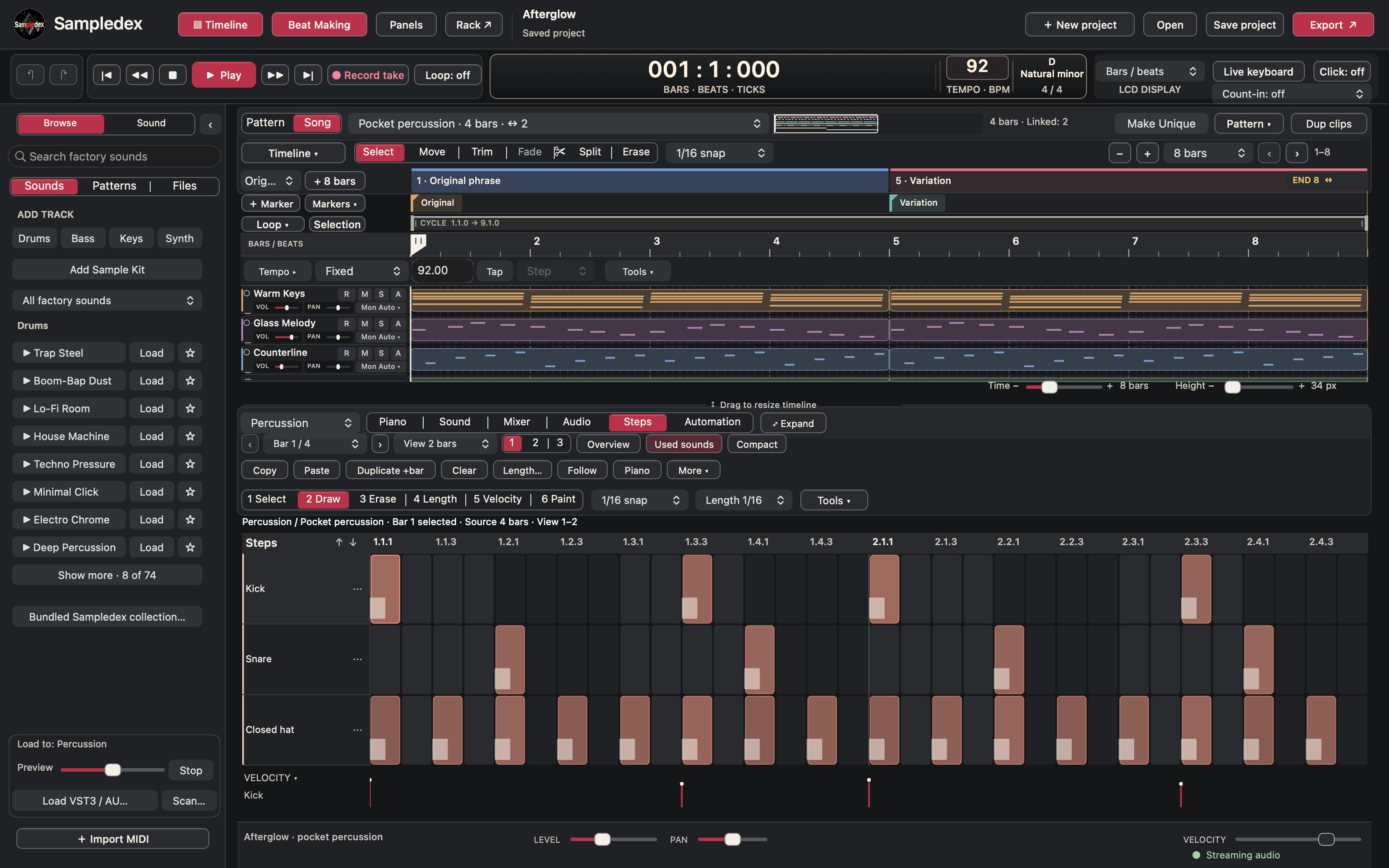Click Make Unique button
The width and height of the screenshot is (1389, 868).
point(1161,123)
